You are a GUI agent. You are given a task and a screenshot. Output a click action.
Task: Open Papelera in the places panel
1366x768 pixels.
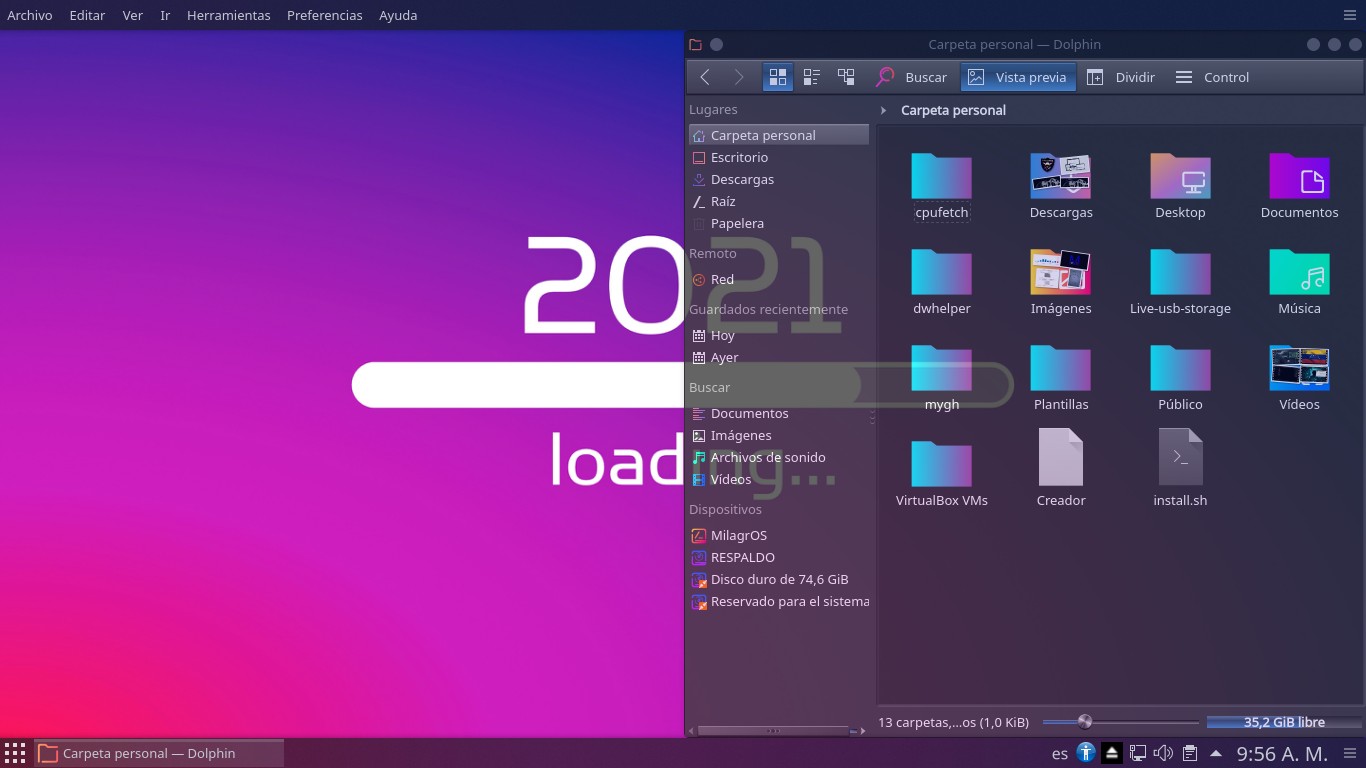click(736, 223)
